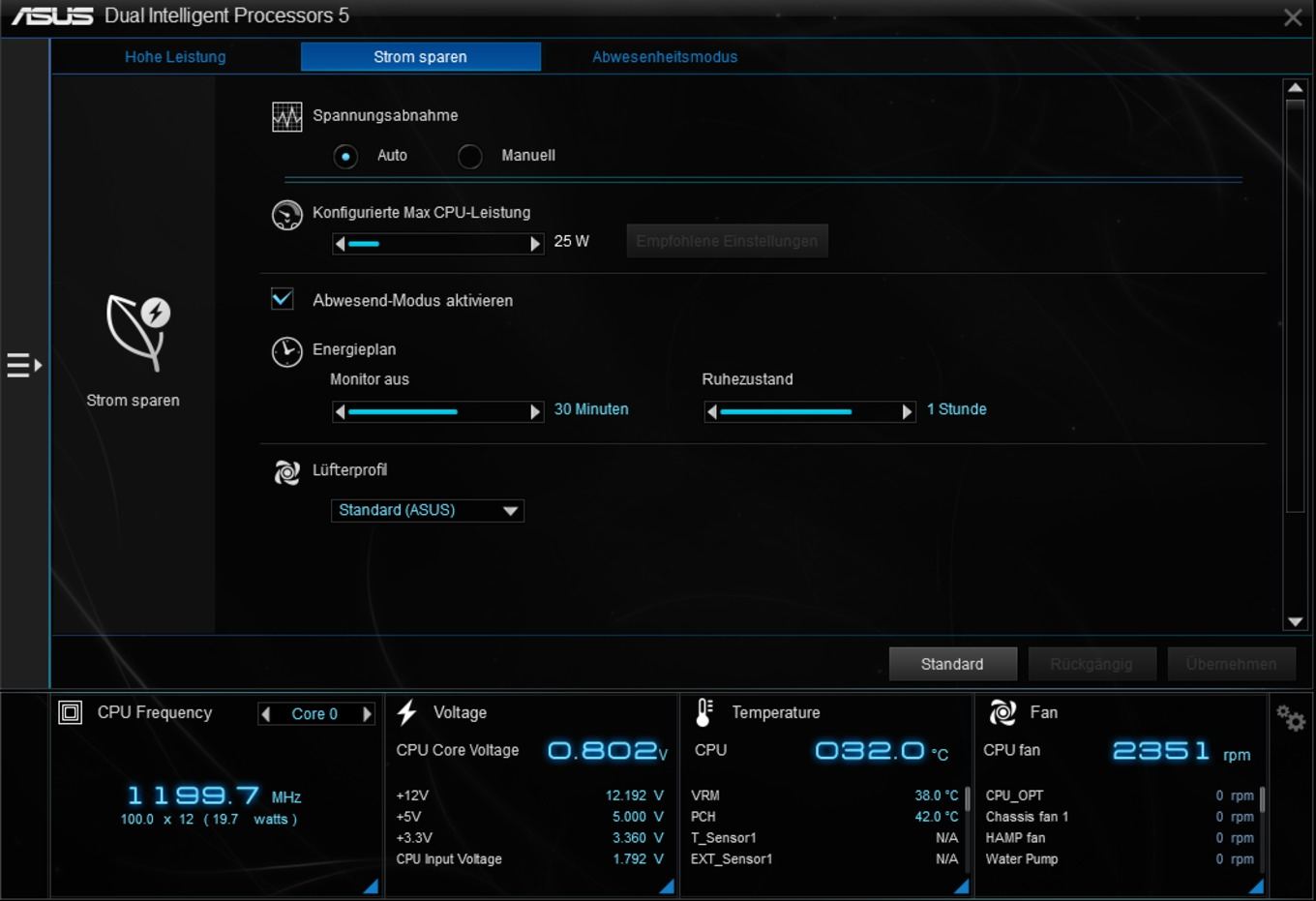Click the Chassis fan 1 row
Image resolution: width=1316 pixels, height=901 pixels.
1120,817
